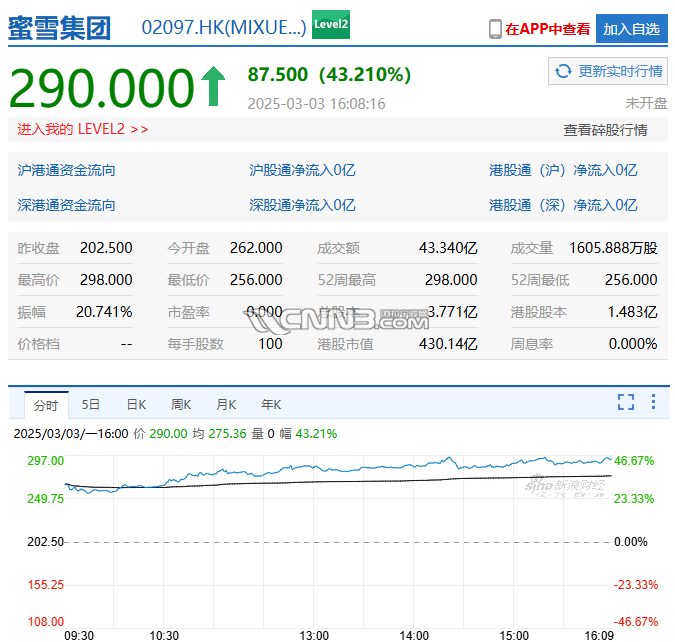
Task: Click the 未开盘 status text
Action: [646, 103]
